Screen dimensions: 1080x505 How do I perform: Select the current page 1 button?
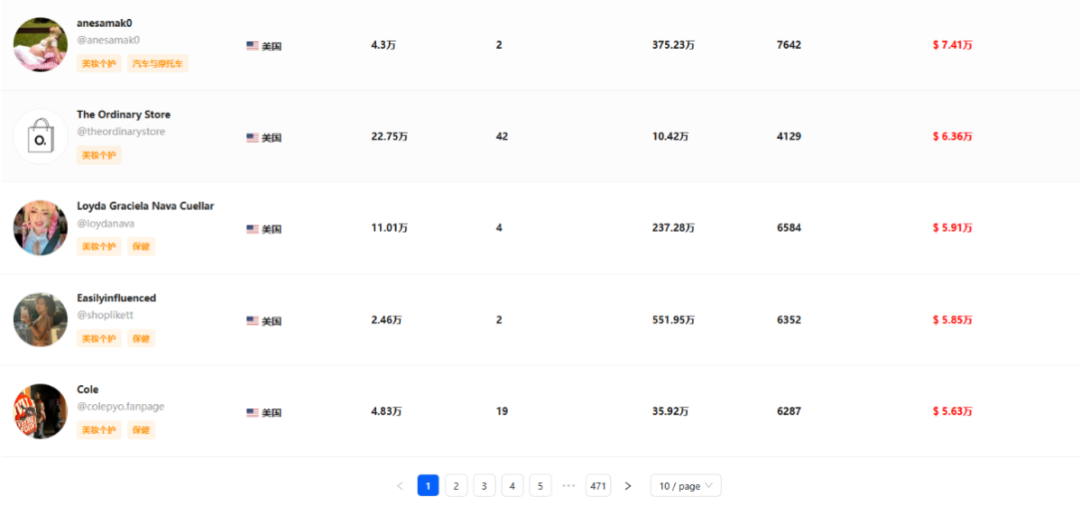tap(428, 486)
